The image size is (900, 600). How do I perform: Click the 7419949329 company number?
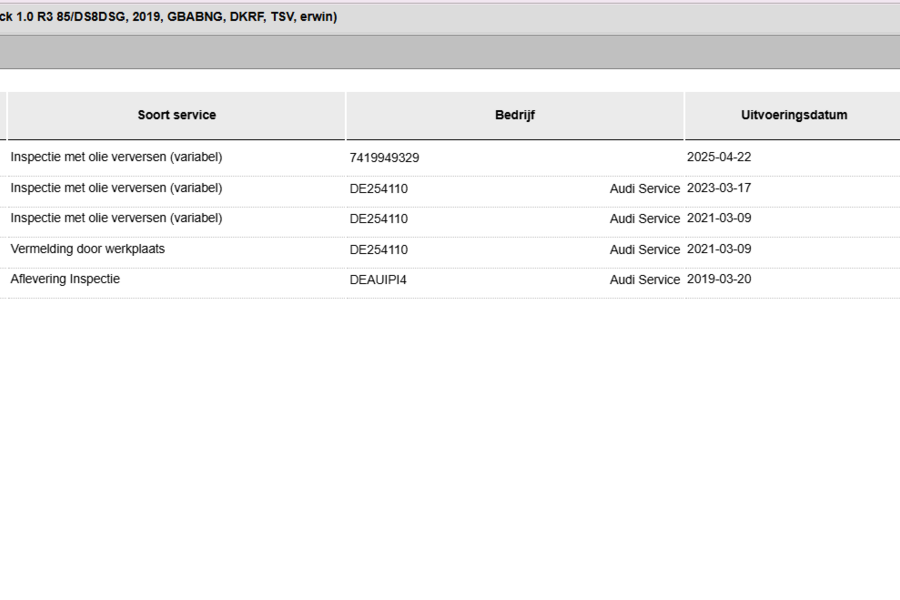tap(384, 158)
